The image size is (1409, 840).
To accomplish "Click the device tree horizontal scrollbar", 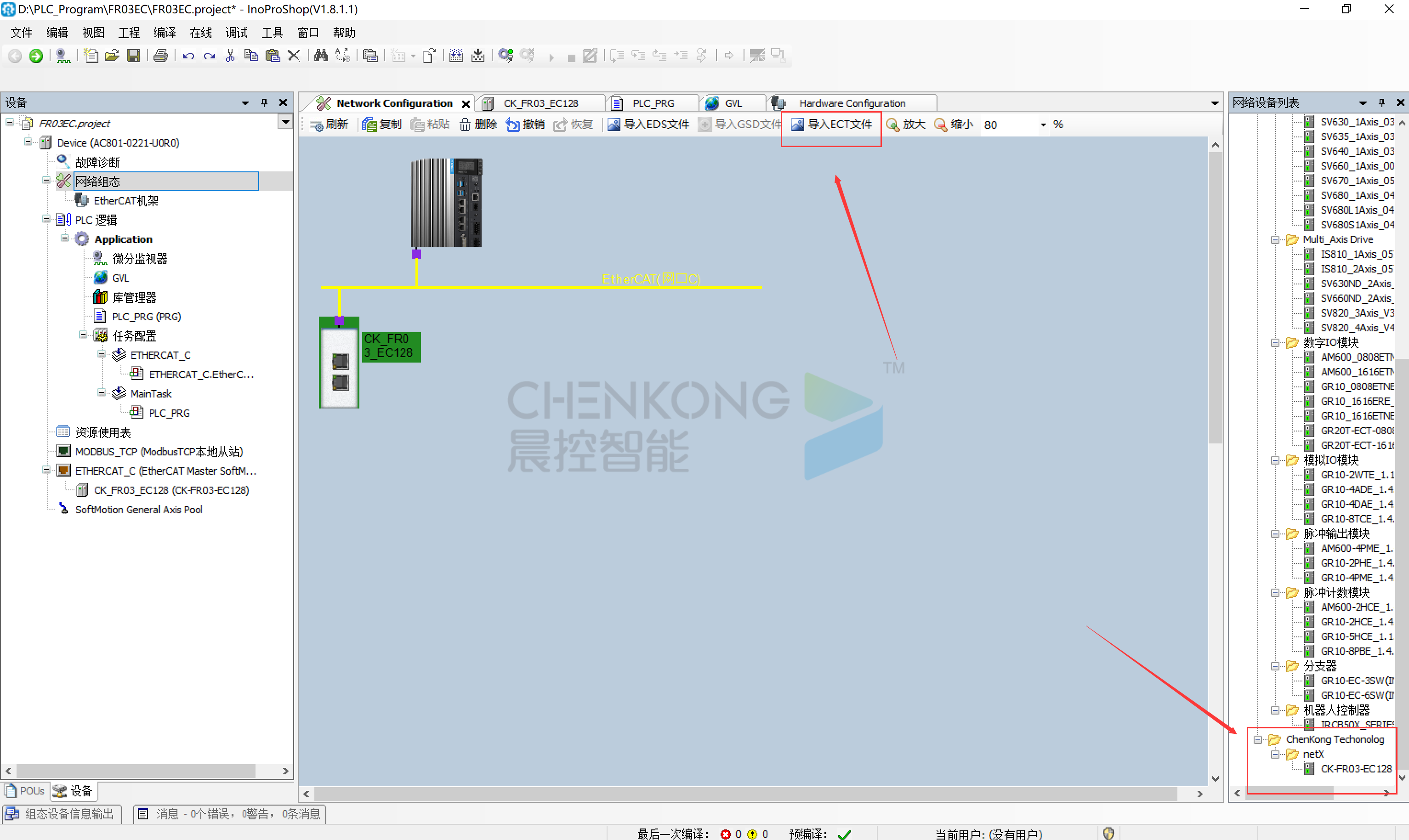I will (136, 770).
